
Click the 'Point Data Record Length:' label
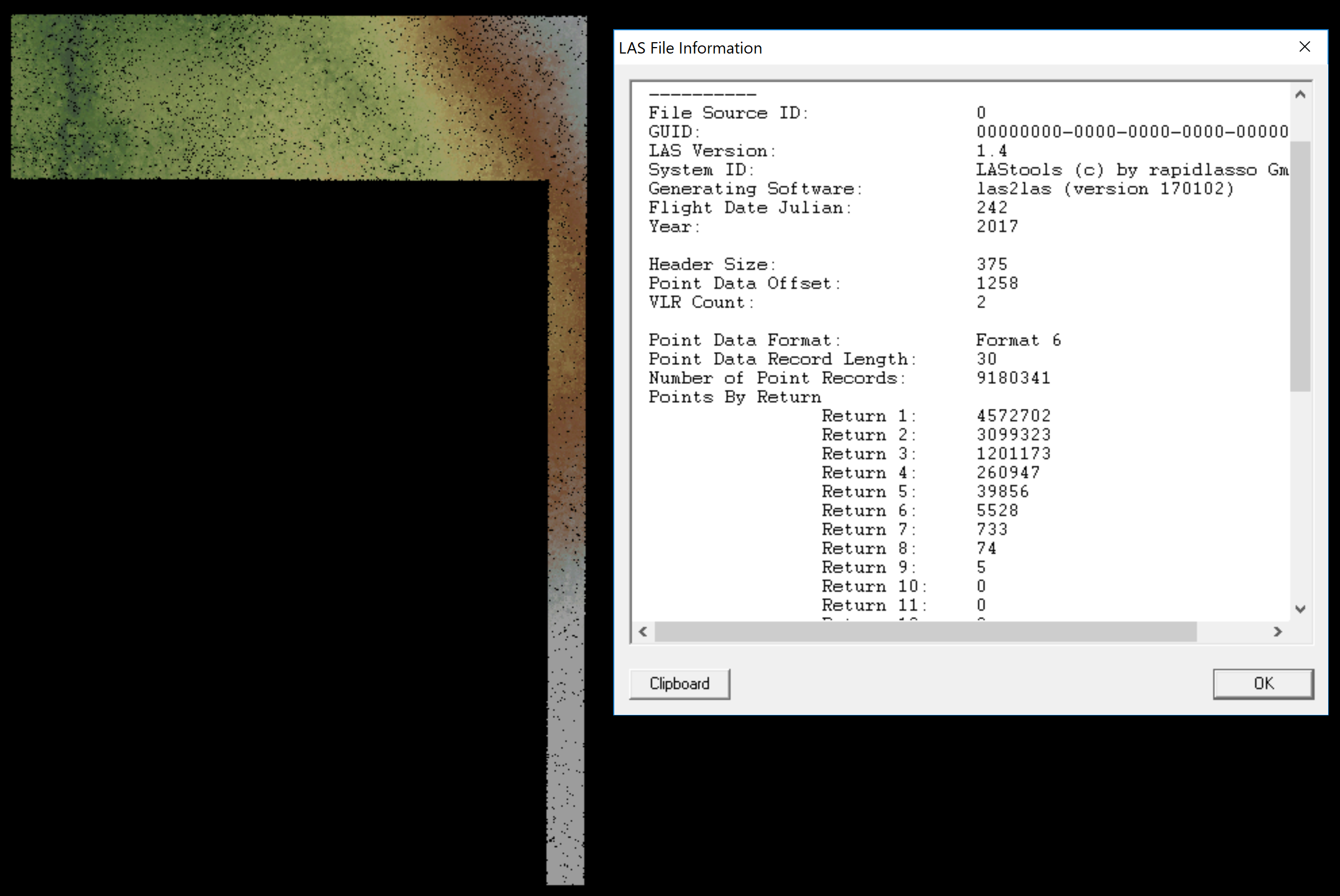click(782, 359)
